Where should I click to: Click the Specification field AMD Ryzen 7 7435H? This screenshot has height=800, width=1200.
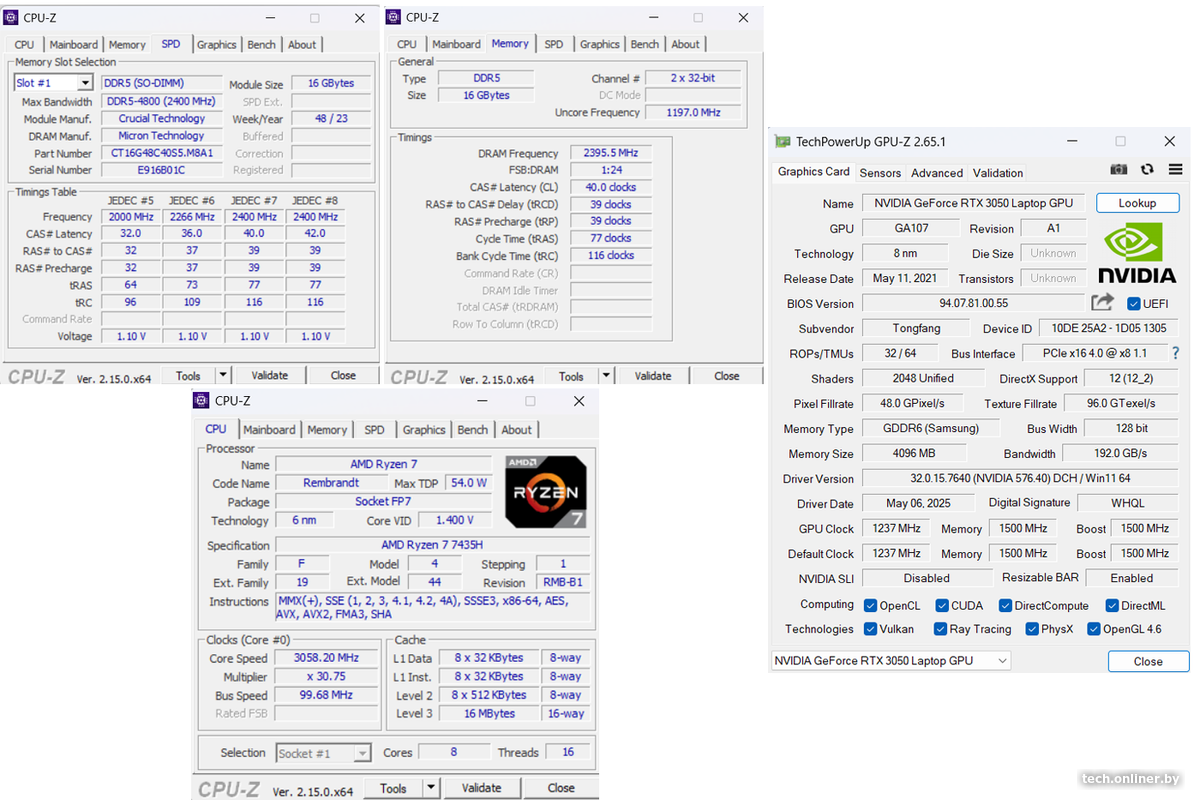pyautogui.click(x=432, y=545)
